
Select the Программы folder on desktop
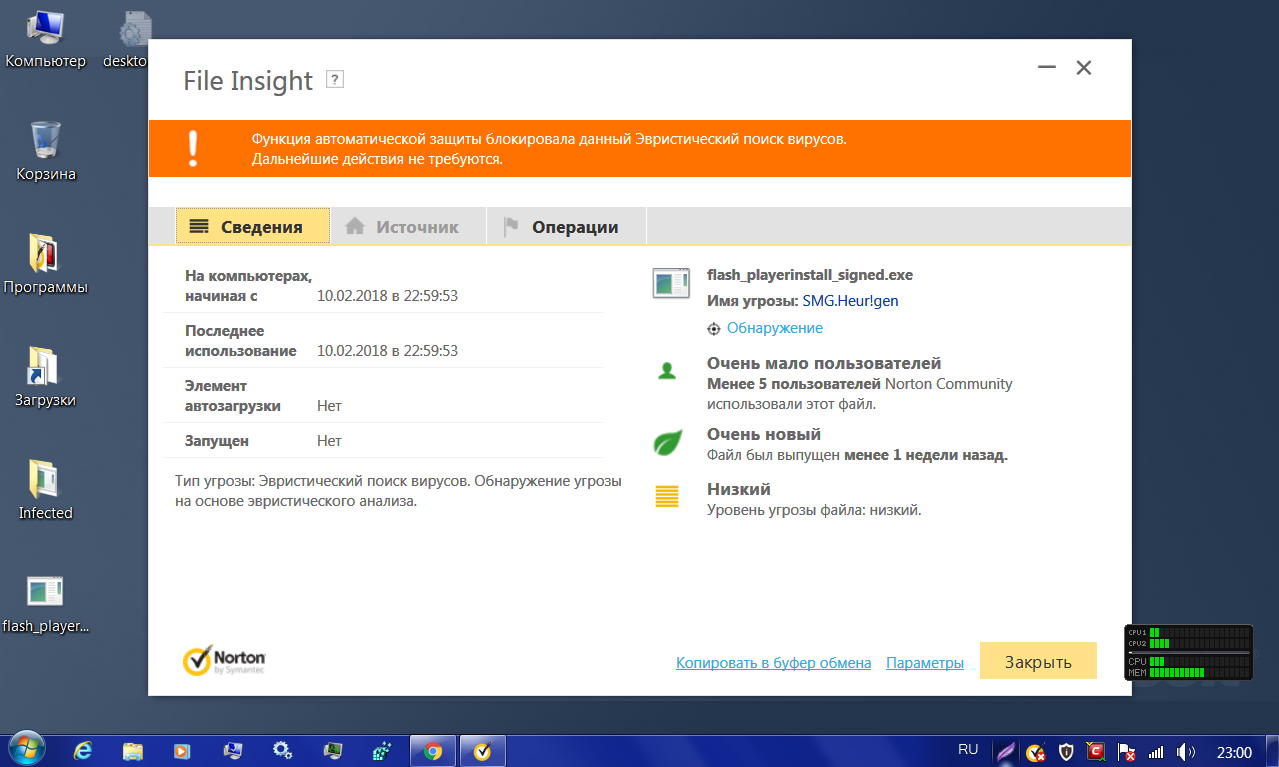coord(46,265)
